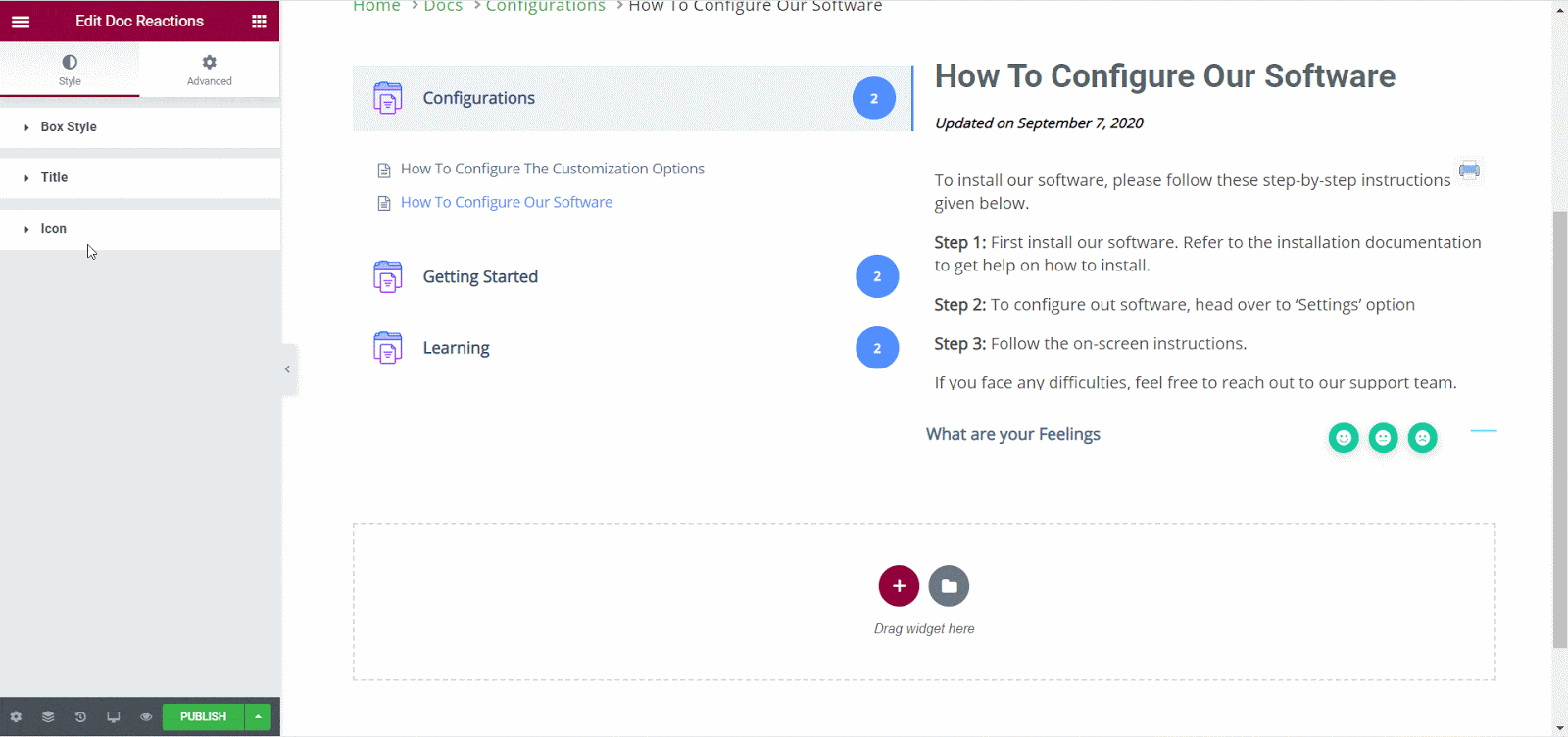Image resolution: width=1568 pixels, height=737 pixels.
Task: Expand the Icon section
Action: pyautogui.click(x=54, y=229)
